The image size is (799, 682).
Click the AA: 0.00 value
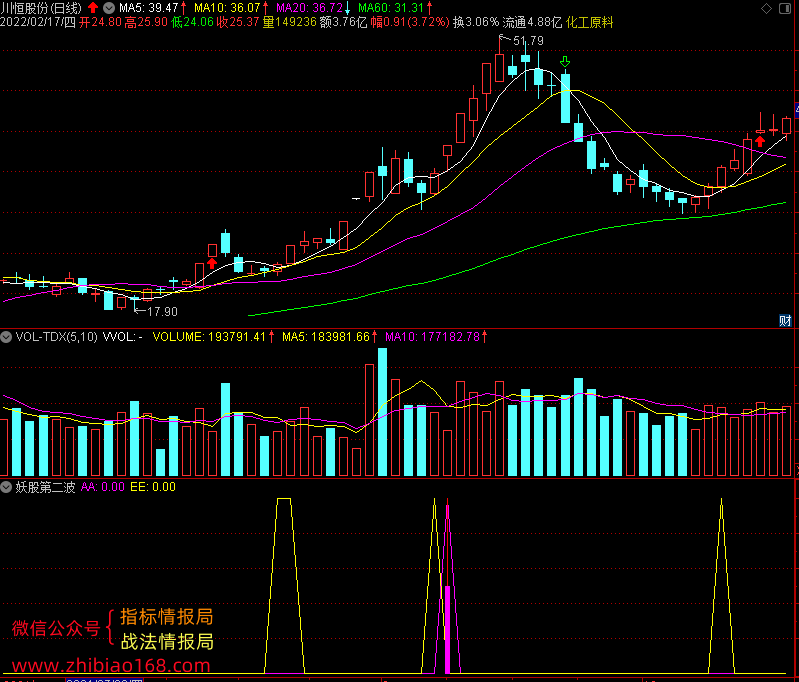[103, 487]
